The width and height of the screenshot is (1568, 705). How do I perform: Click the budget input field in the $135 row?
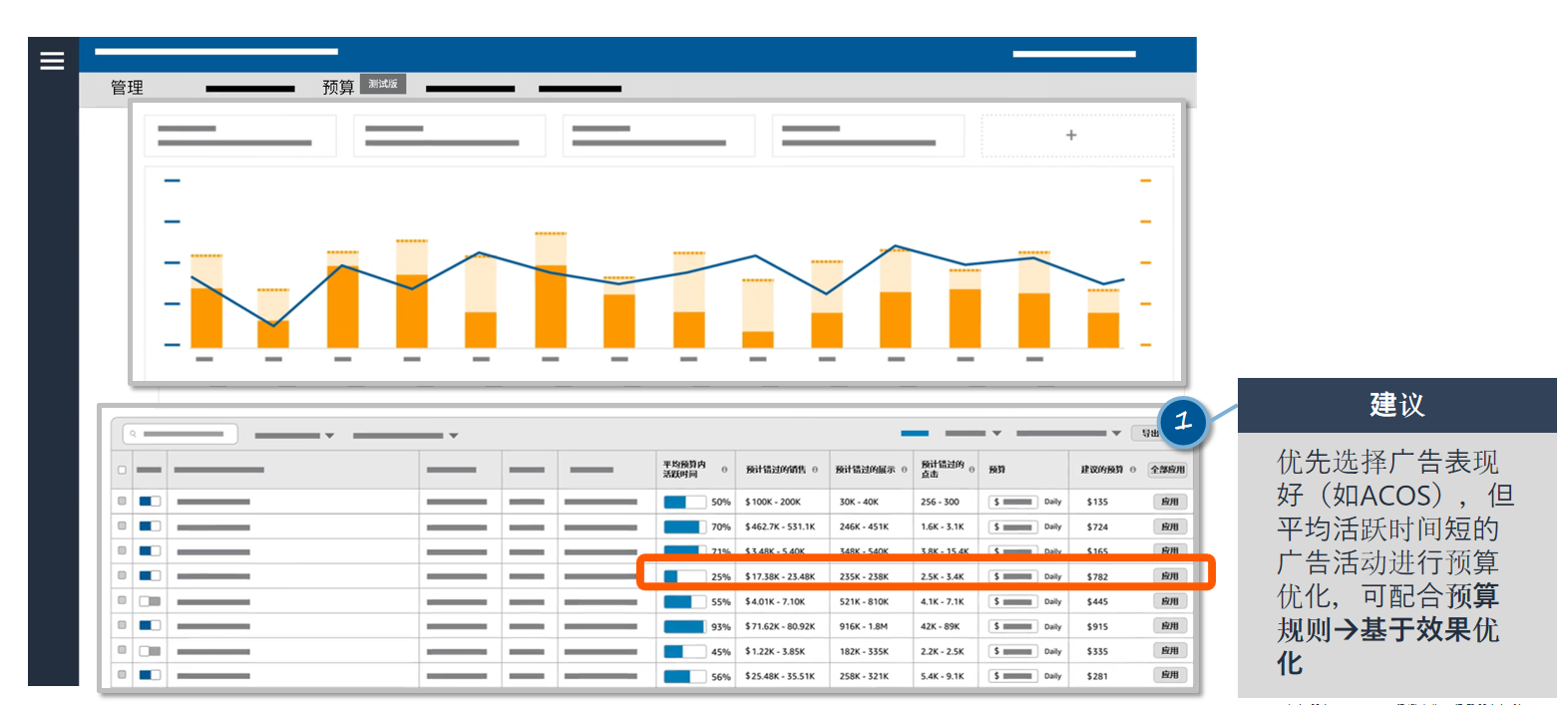coord(1013,502)
